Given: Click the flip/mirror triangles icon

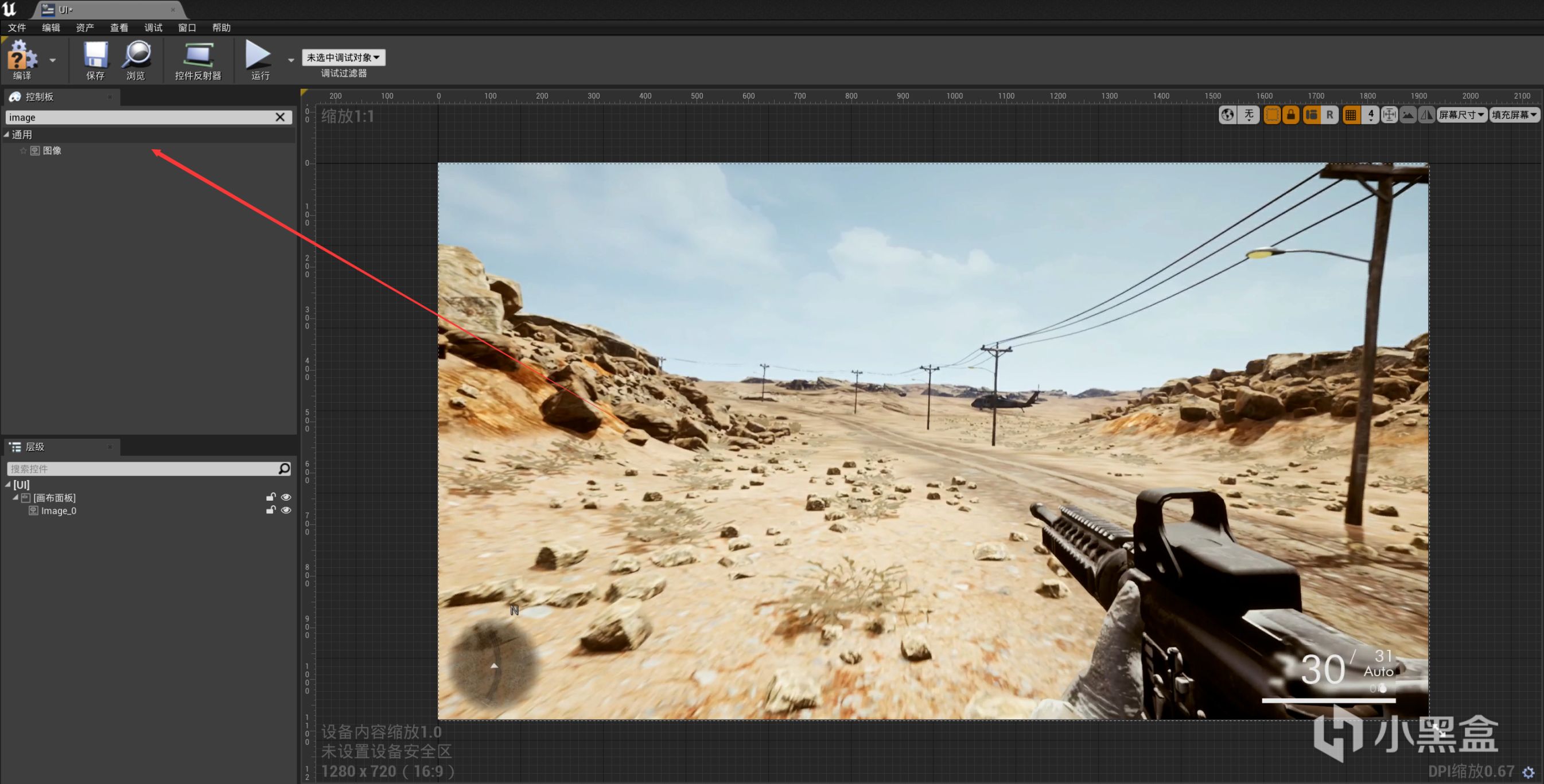Looking at the screenshot, I should (1427, 114).
